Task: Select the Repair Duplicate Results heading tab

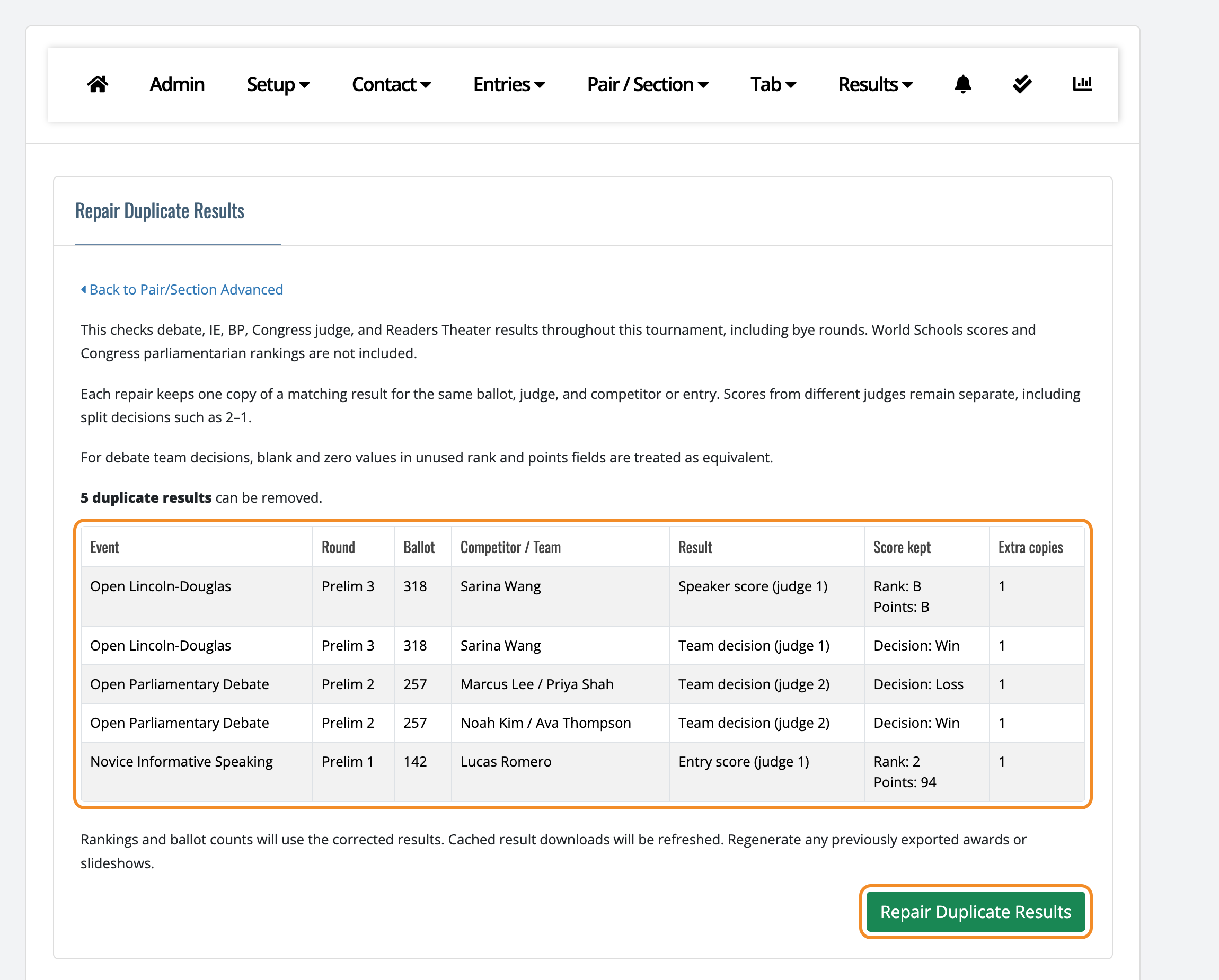Action: click(160, 211)
